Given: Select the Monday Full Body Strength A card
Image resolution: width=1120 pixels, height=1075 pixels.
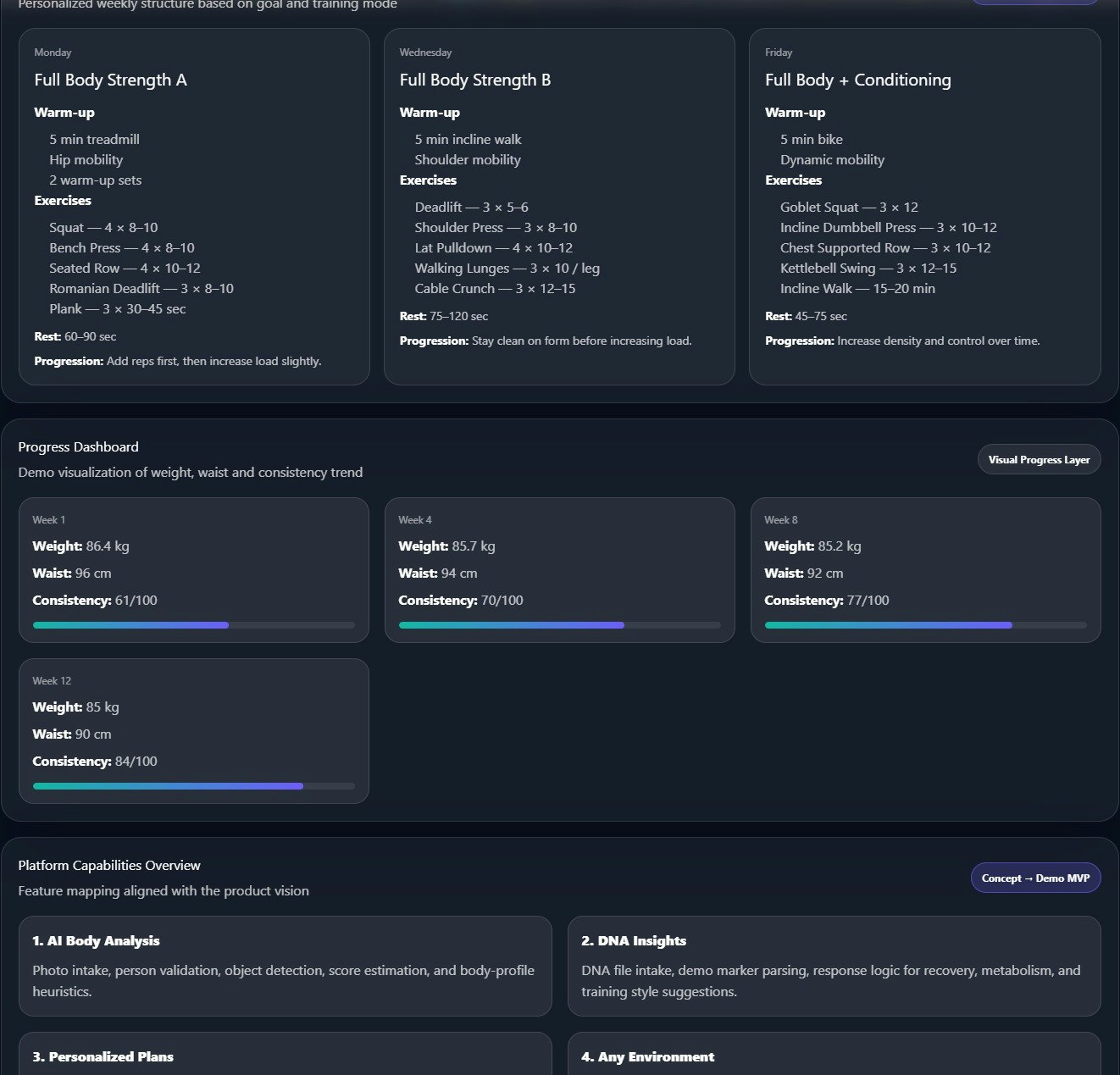Looking at the screenshot, I should (x=194, y=203).
